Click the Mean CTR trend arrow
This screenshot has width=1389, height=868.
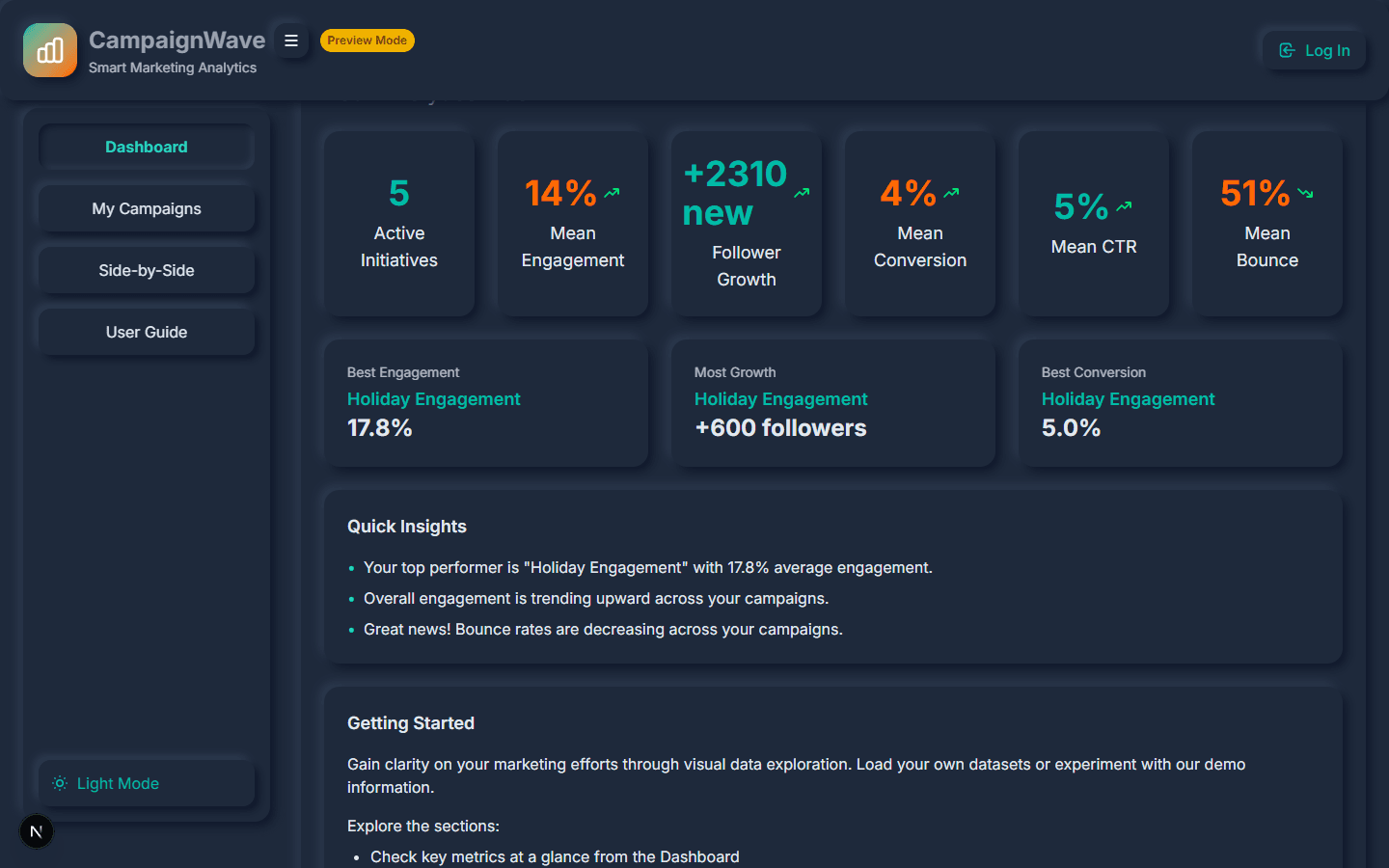[x=1124, y=206]
